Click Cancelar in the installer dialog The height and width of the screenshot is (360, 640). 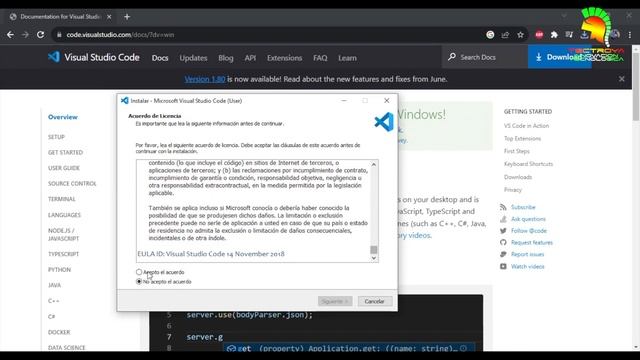[x=374, y=301]
